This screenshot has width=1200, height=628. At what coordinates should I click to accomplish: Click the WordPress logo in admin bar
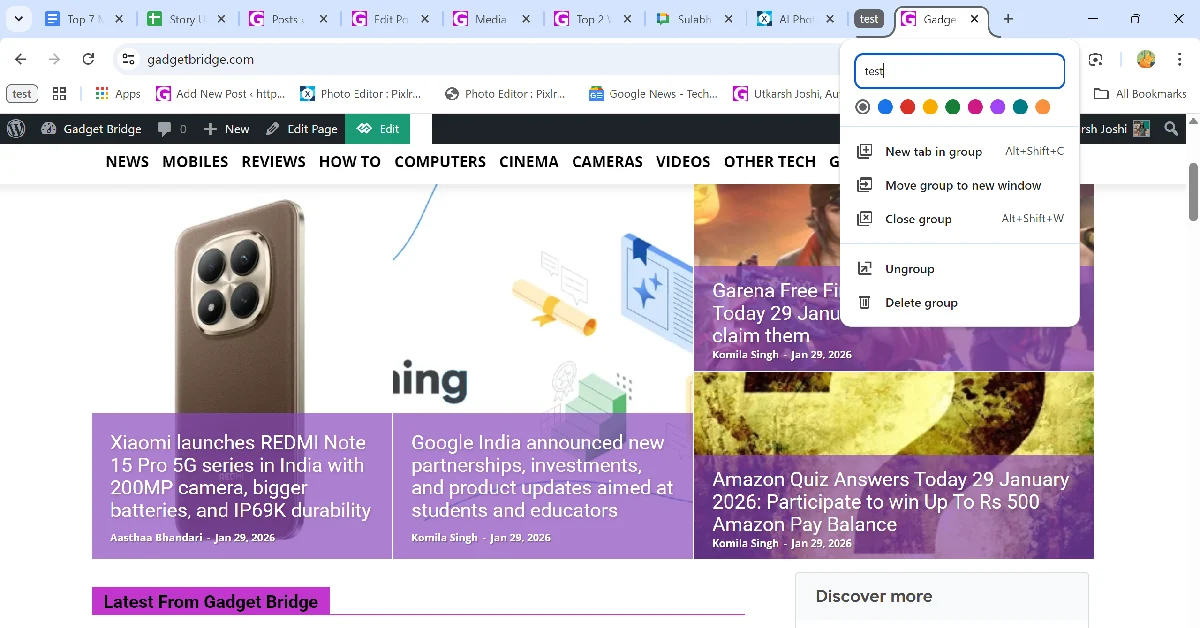(x=16, y=129)
